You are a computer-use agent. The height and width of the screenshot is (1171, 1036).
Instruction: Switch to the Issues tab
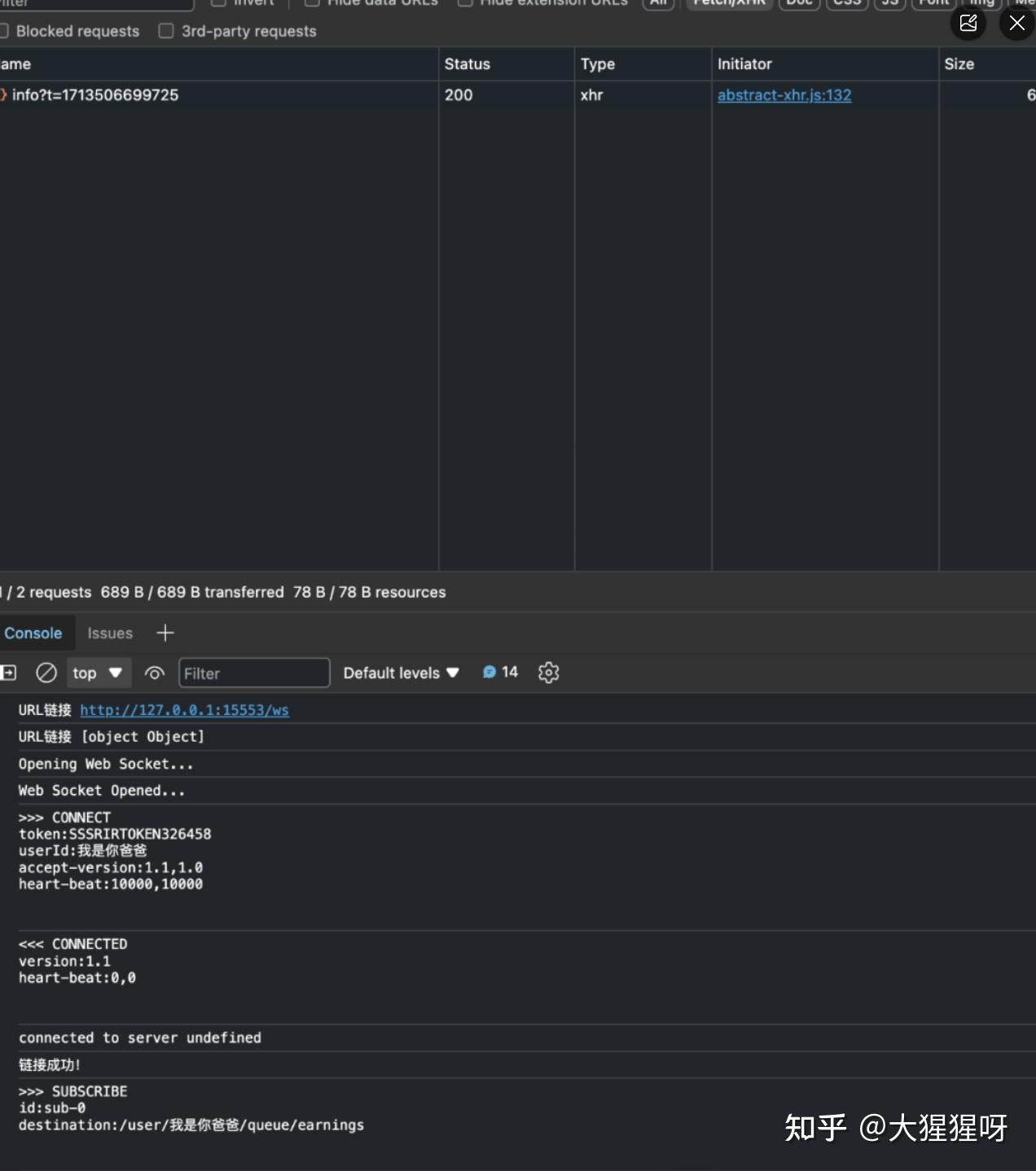pyautogui.click(x=109, y=633)
